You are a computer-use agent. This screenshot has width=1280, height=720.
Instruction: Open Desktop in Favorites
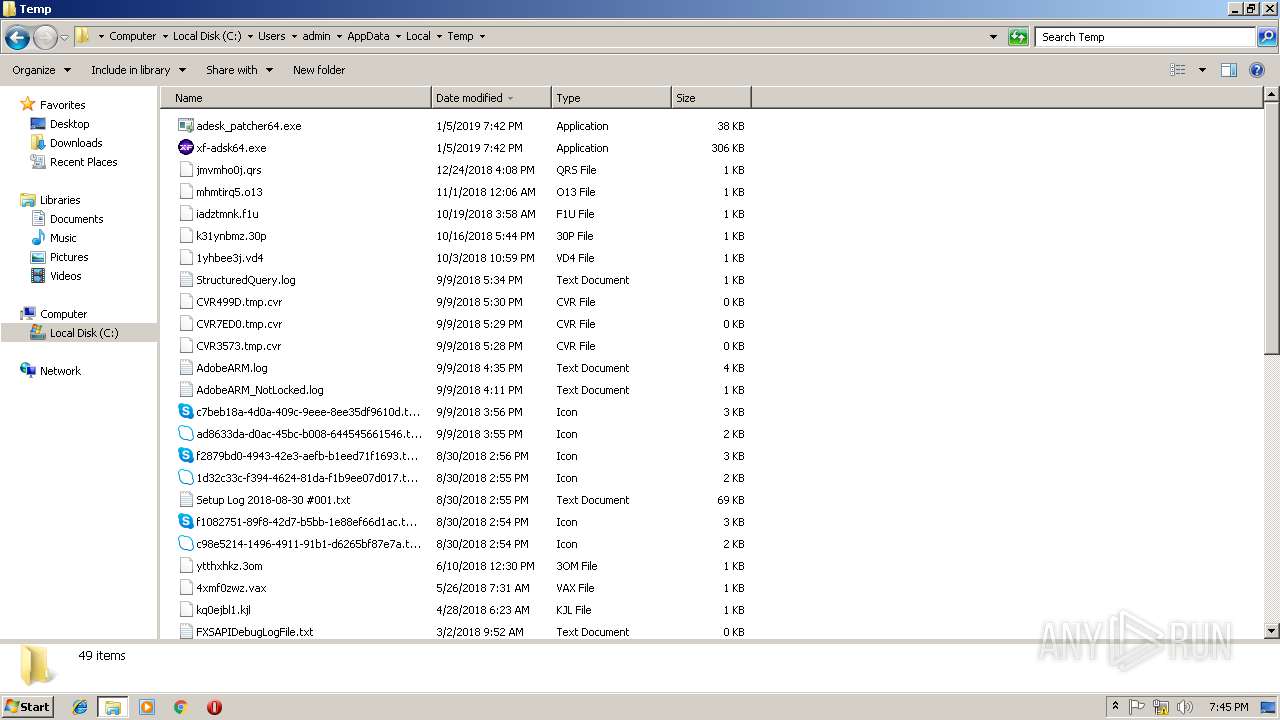(69, 124)
